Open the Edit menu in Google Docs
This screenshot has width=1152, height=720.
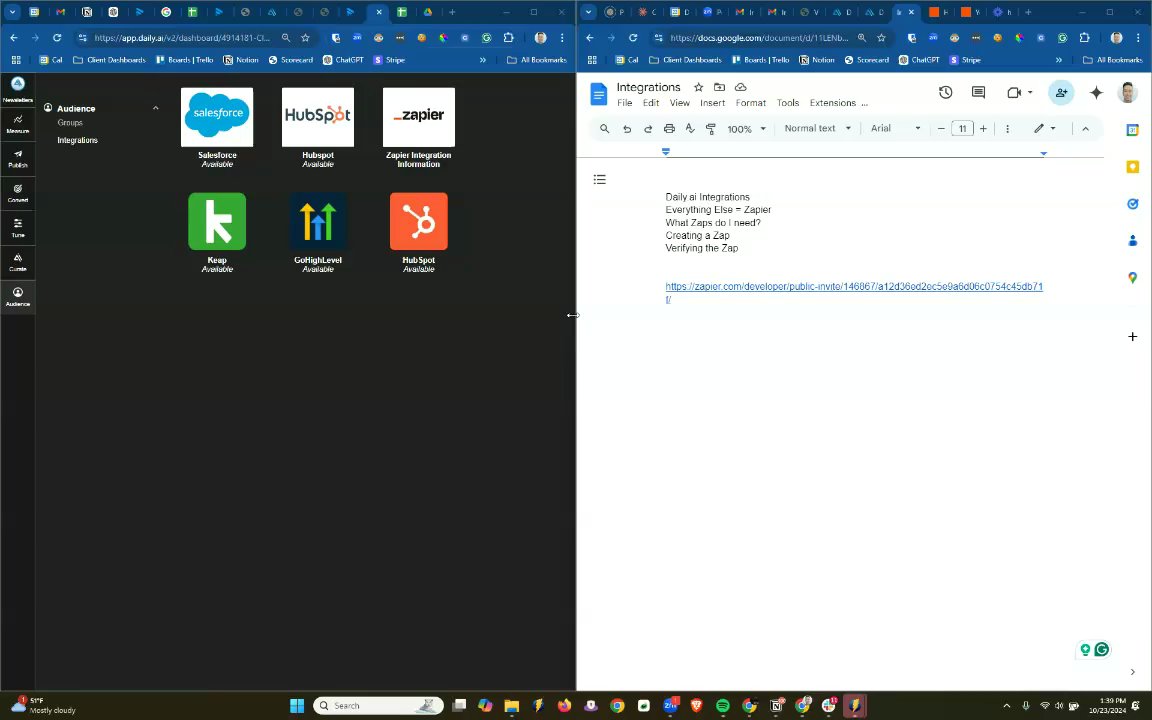point(651,103)
